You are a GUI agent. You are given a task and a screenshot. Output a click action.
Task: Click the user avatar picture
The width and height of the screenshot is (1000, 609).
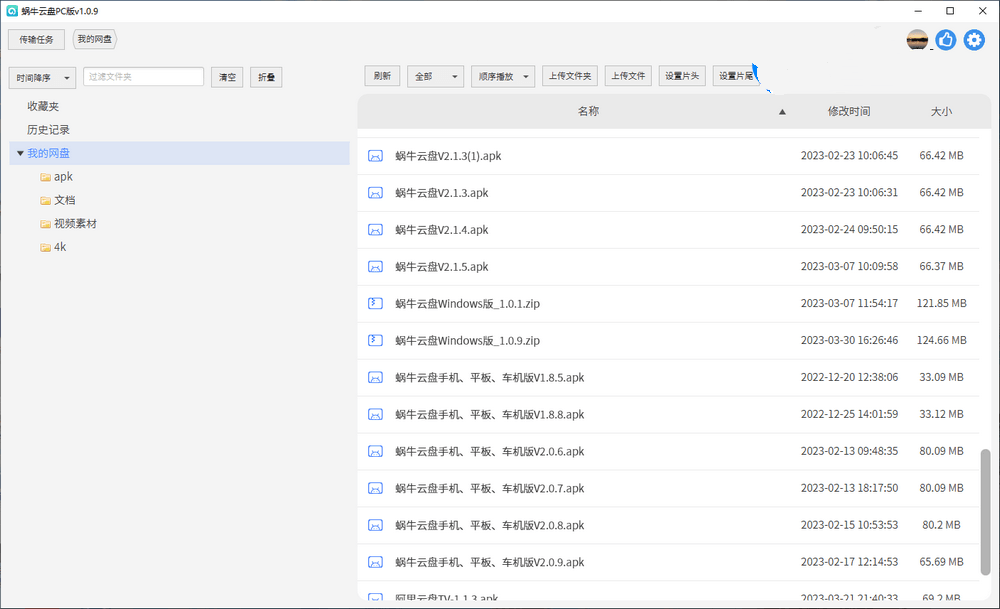916,40
